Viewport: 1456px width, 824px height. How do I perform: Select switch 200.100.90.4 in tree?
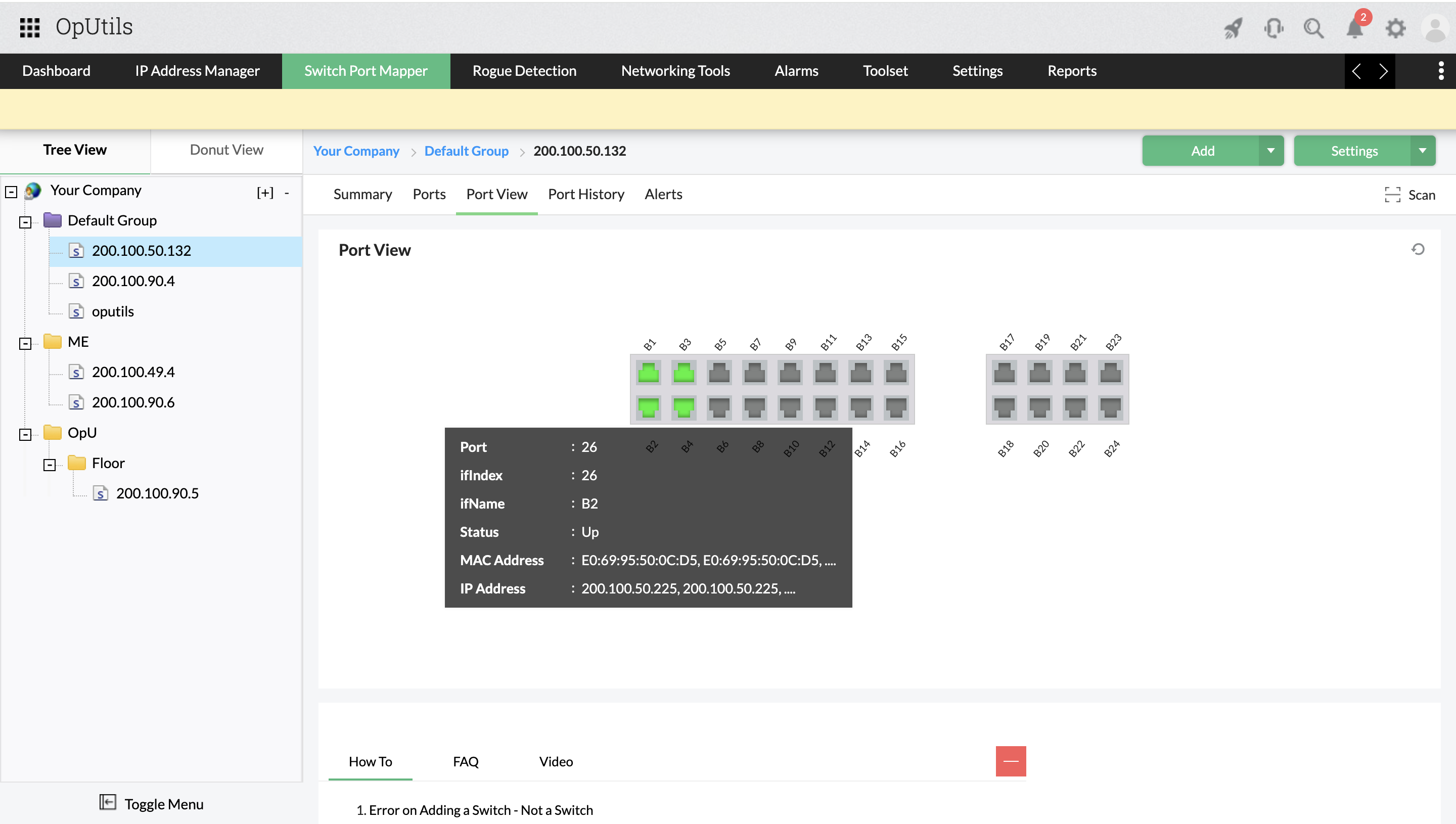[133, 281]
